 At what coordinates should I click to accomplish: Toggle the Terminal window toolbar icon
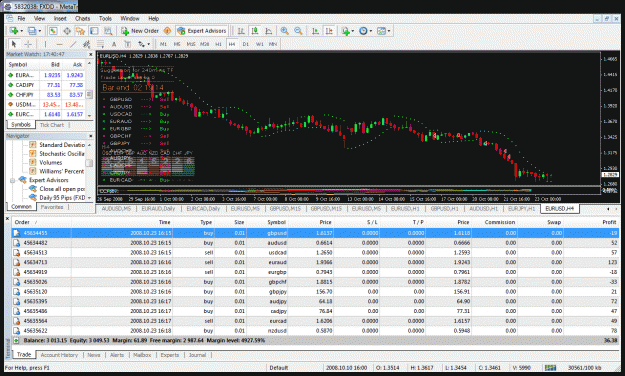click(x=94, y=31)
